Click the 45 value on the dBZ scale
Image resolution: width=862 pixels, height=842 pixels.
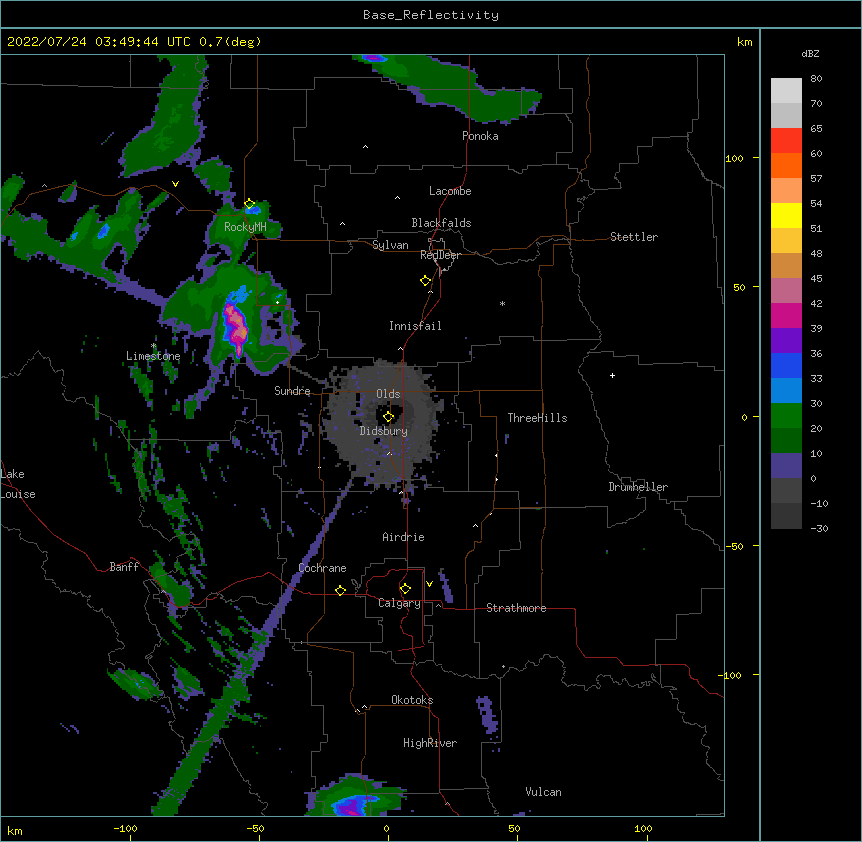816,278
